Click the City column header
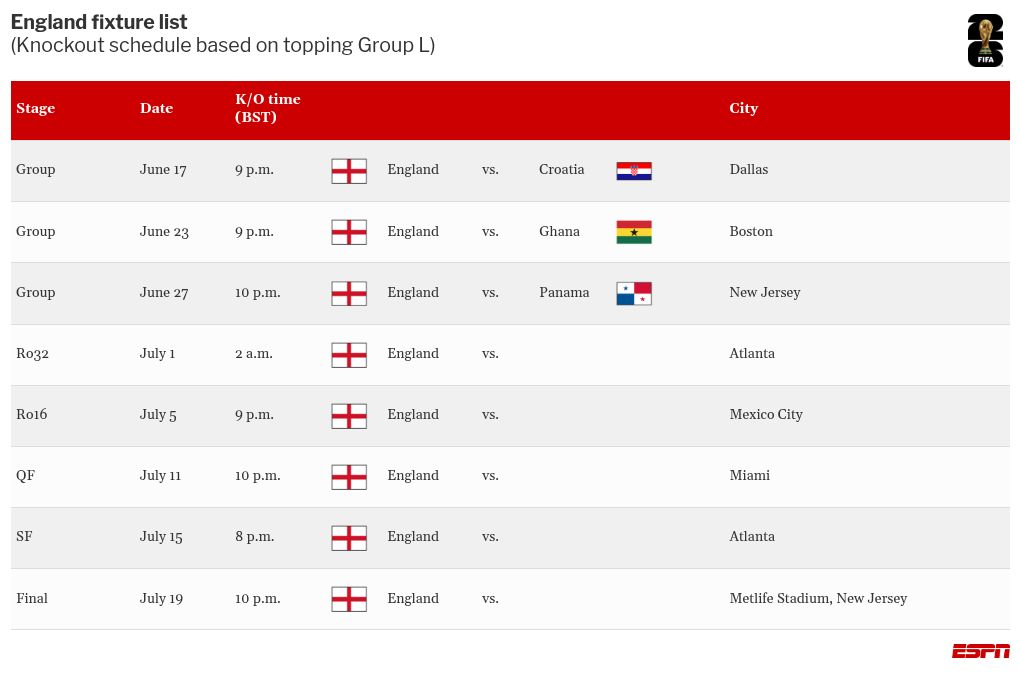 pyautogui.click(x=743, y=108)
